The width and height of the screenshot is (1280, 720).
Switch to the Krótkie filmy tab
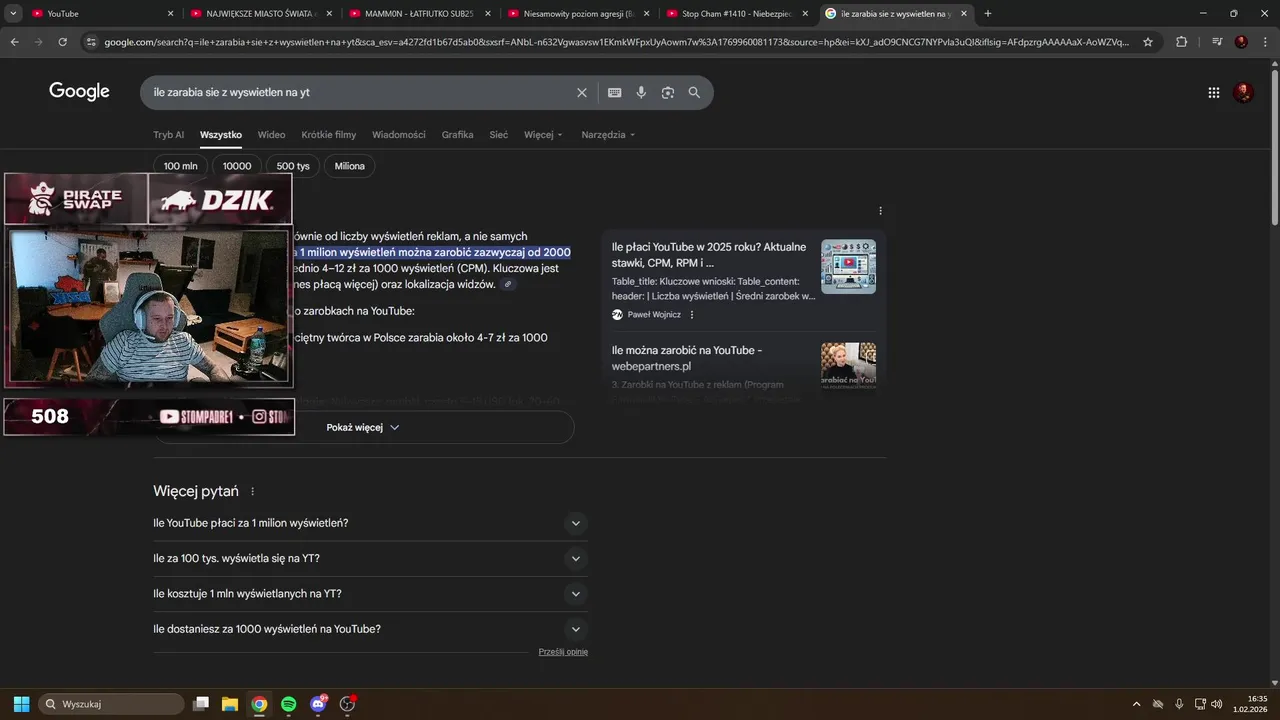[x=329, y=135]
